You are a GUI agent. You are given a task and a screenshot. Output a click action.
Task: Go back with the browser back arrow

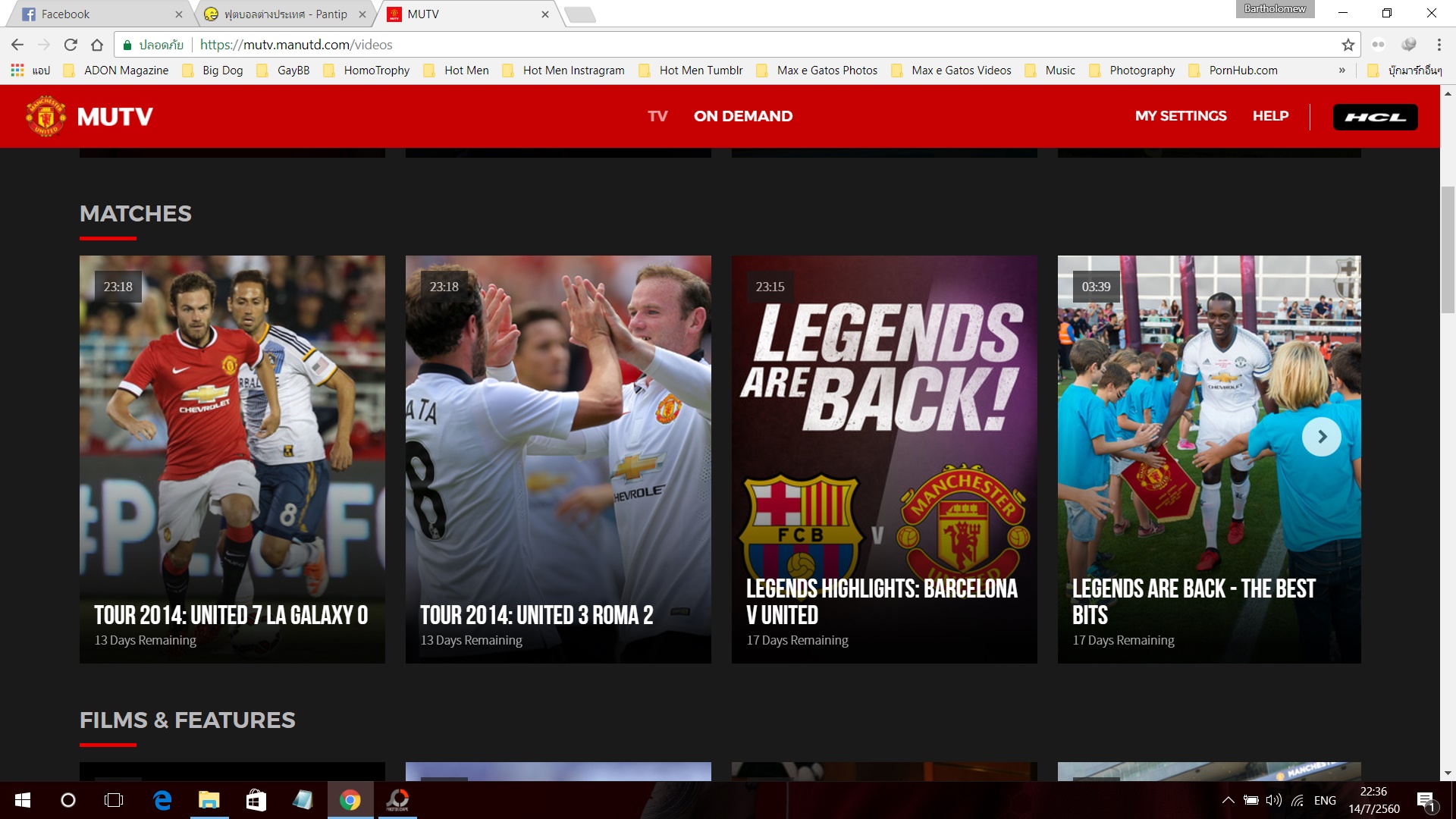click(17, 45)
